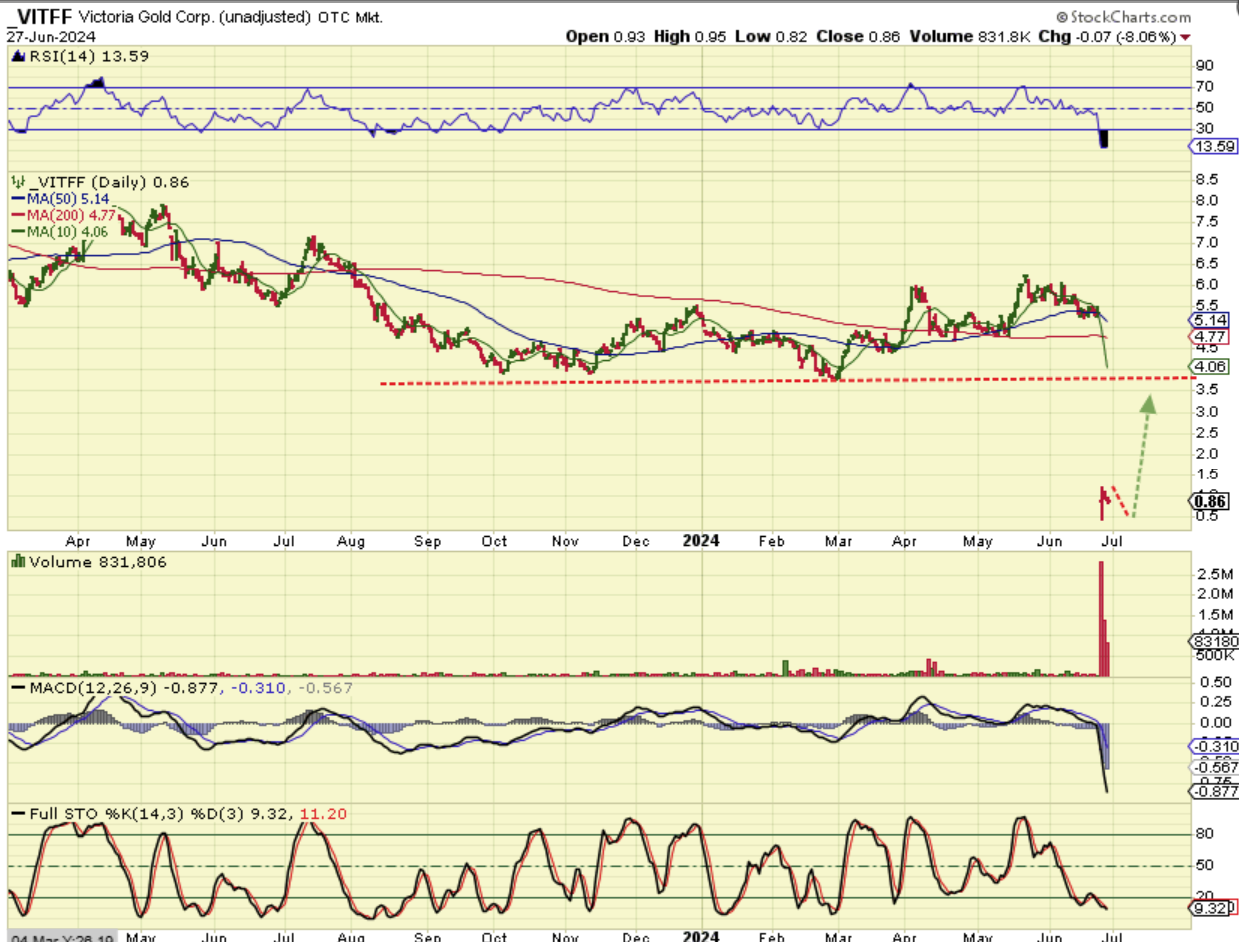Select the red MA(200) legend swatch
1239x942 pixels.
(x=19, y=215)
